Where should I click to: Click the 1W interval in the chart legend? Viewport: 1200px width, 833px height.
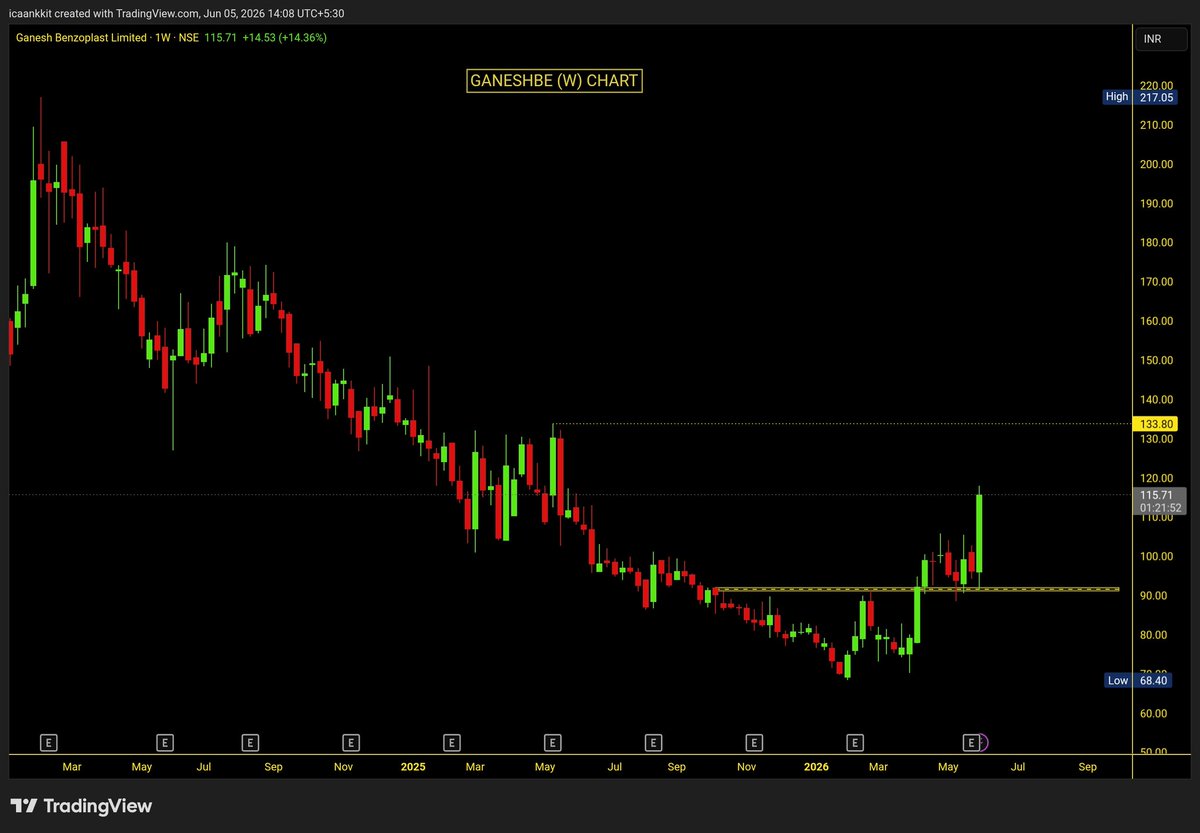click(165, 37)
